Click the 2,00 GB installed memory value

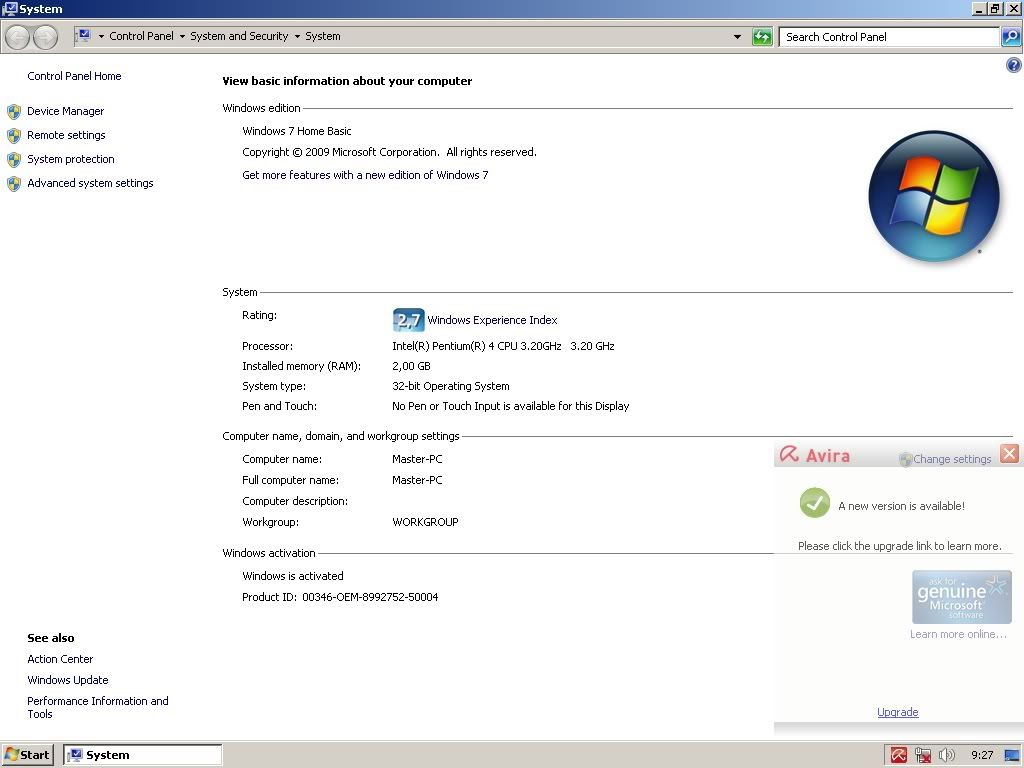411,366
